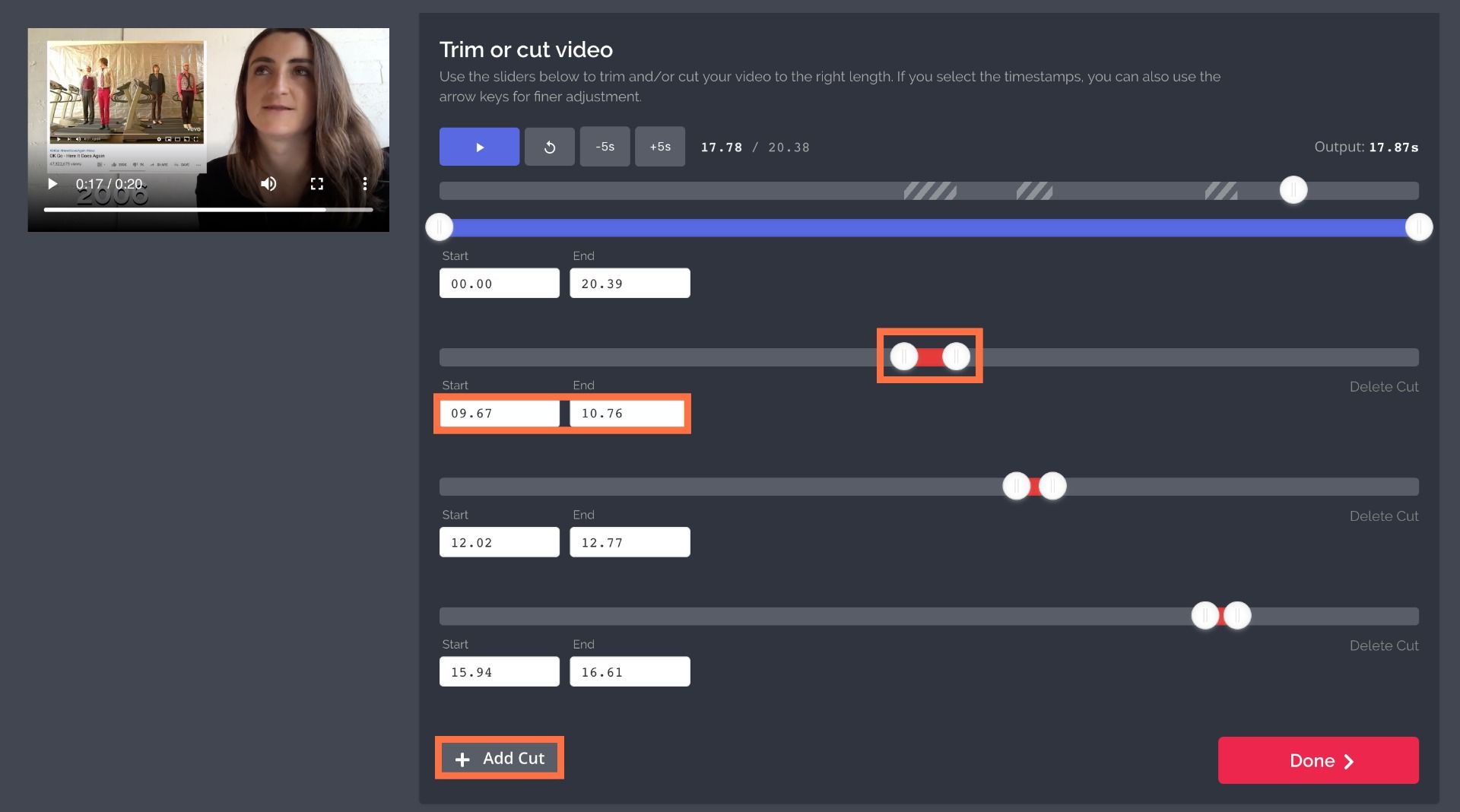Delete the first cut at 09.67

point(1383,387)
